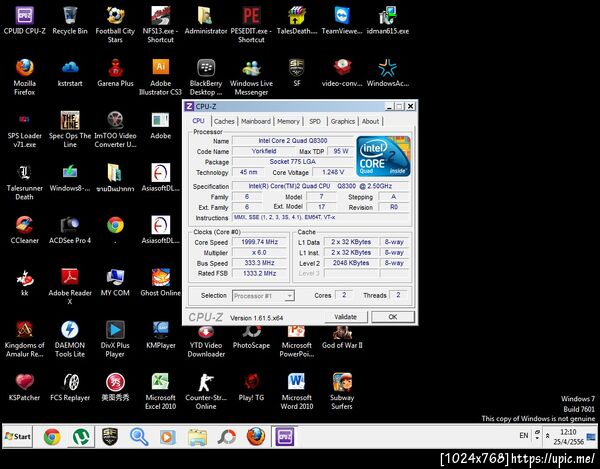Open the Memory tab in CPU-Z
The height and width of the screenshot is (469, 600).
[288, 121]
